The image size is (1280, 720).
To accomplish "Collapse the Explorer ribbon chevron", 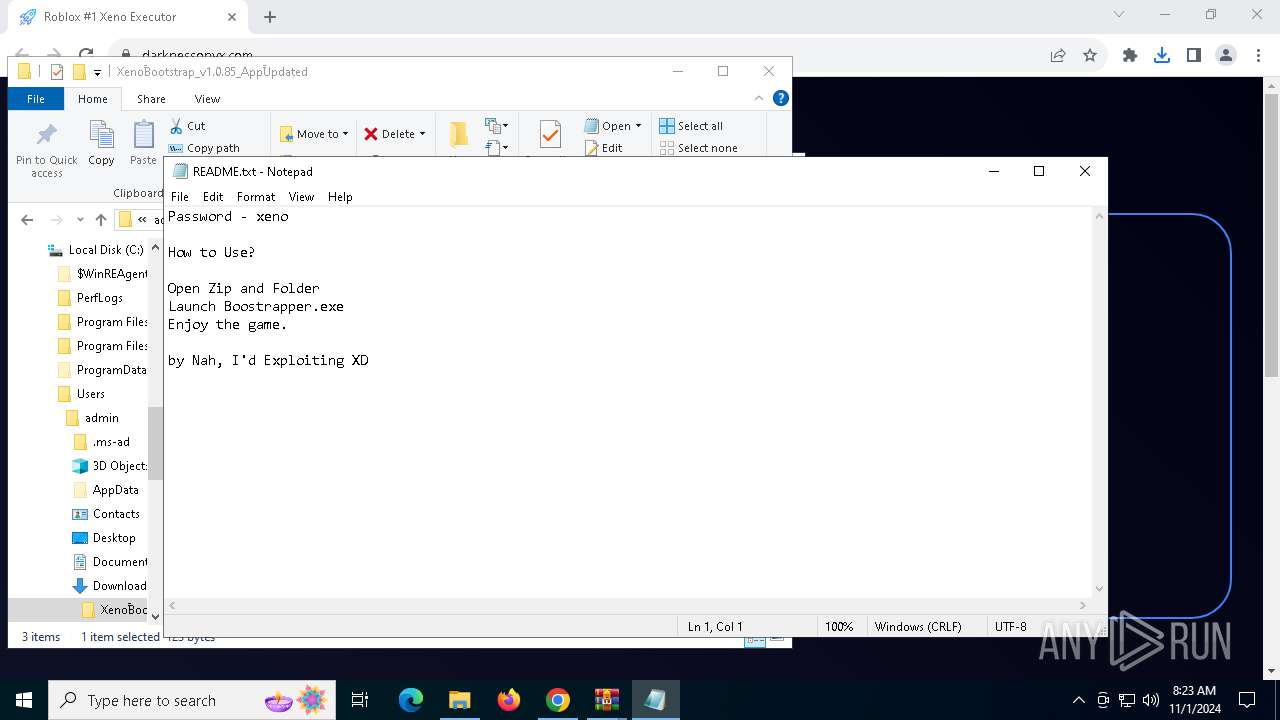I will coord(759,98).
